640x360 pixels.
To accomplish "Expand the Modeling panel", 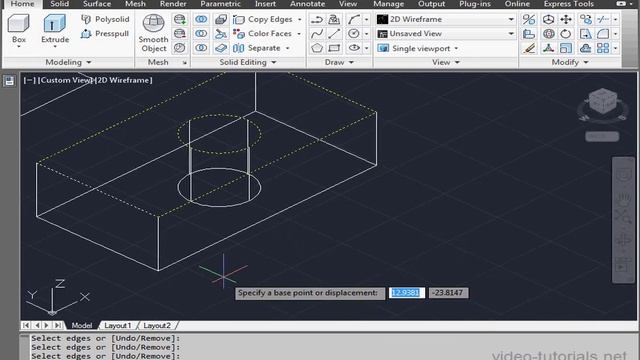I will (68, 62).
